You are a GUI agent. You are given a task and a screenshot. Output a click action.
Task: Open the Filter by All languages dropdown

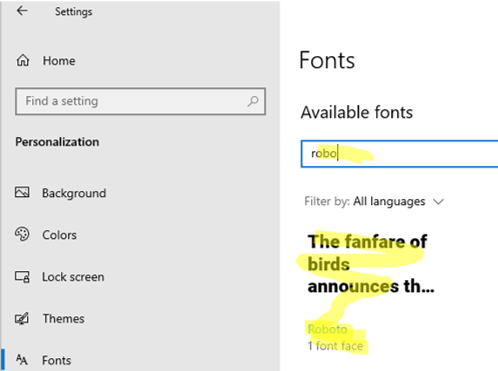(x=374, y=201)
